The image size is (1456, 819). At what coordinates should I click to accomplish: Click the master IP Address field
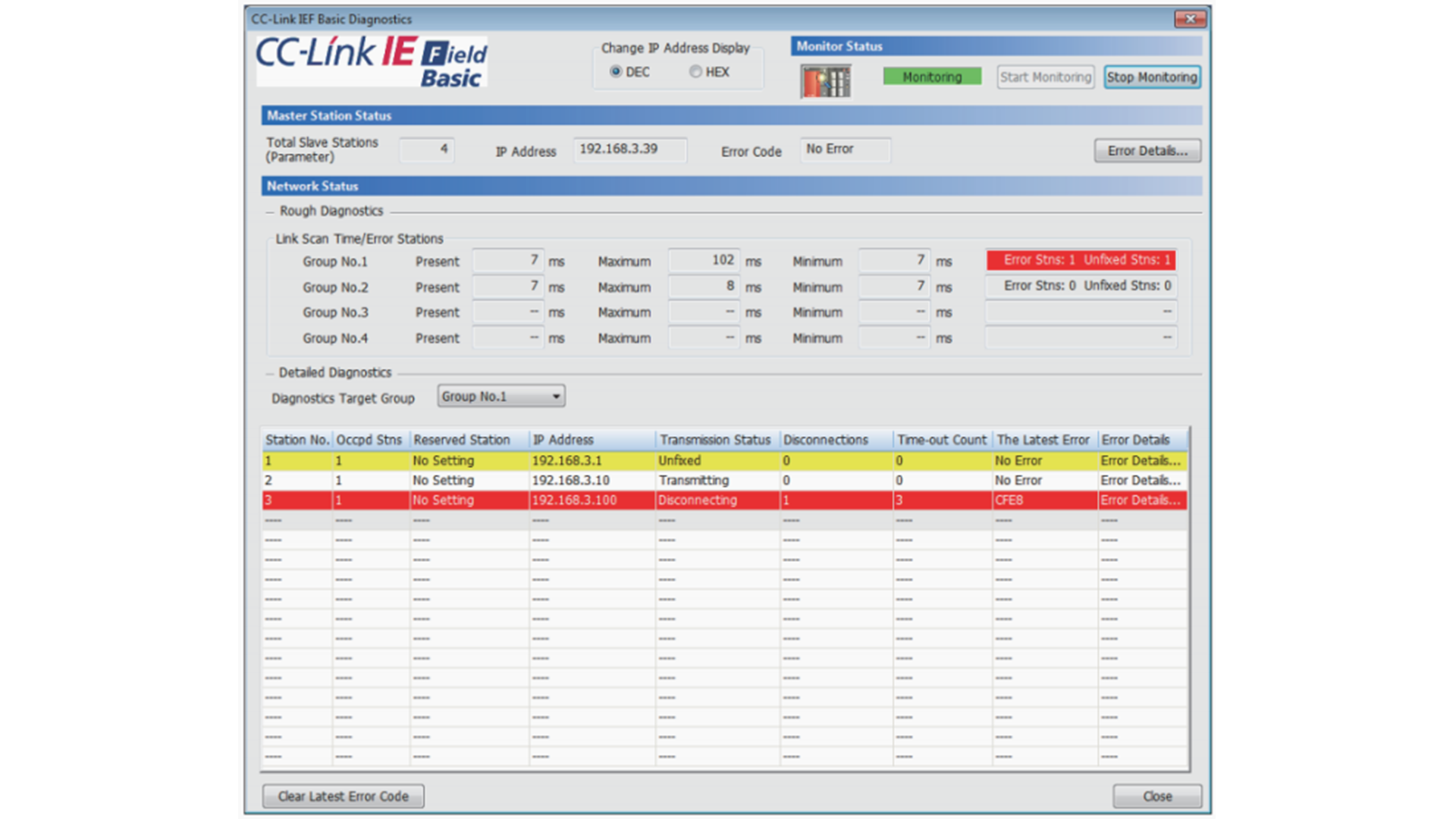(629, 149)
